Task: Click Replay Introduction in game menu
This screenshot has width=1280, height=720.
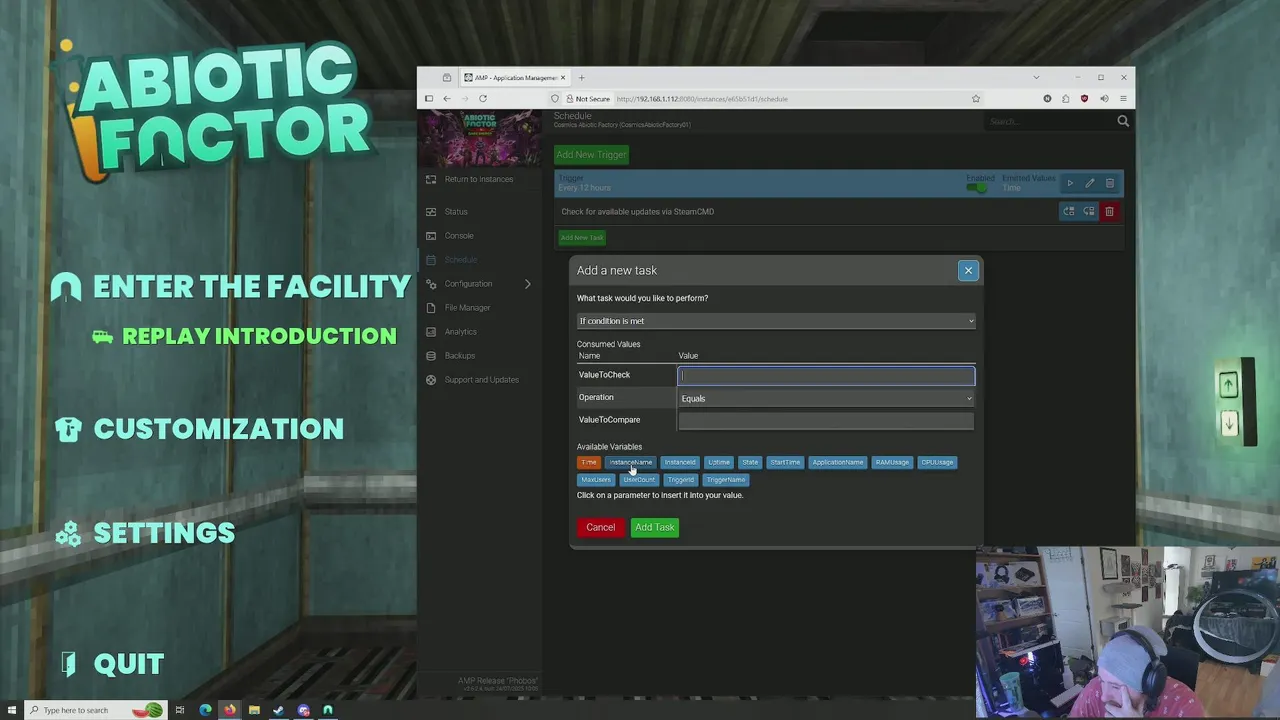Action: pos(259,337)
